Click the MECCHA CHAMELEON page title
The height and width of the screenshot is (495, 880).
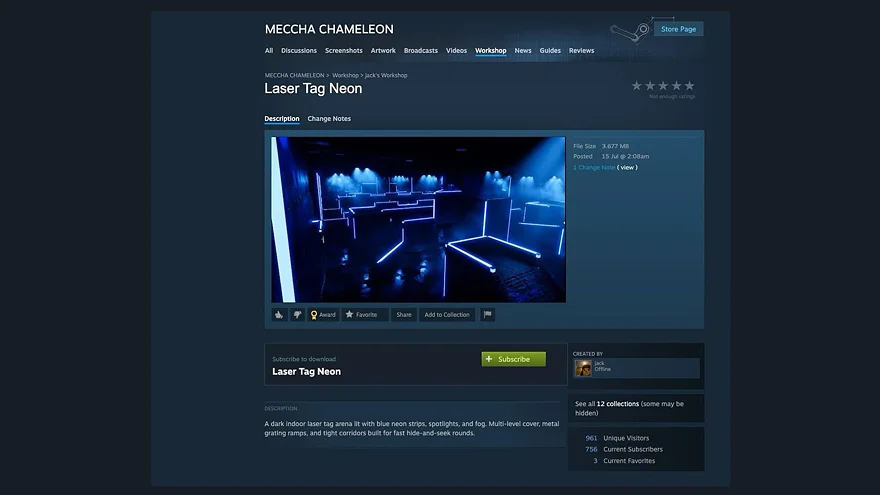coord(329,29)
